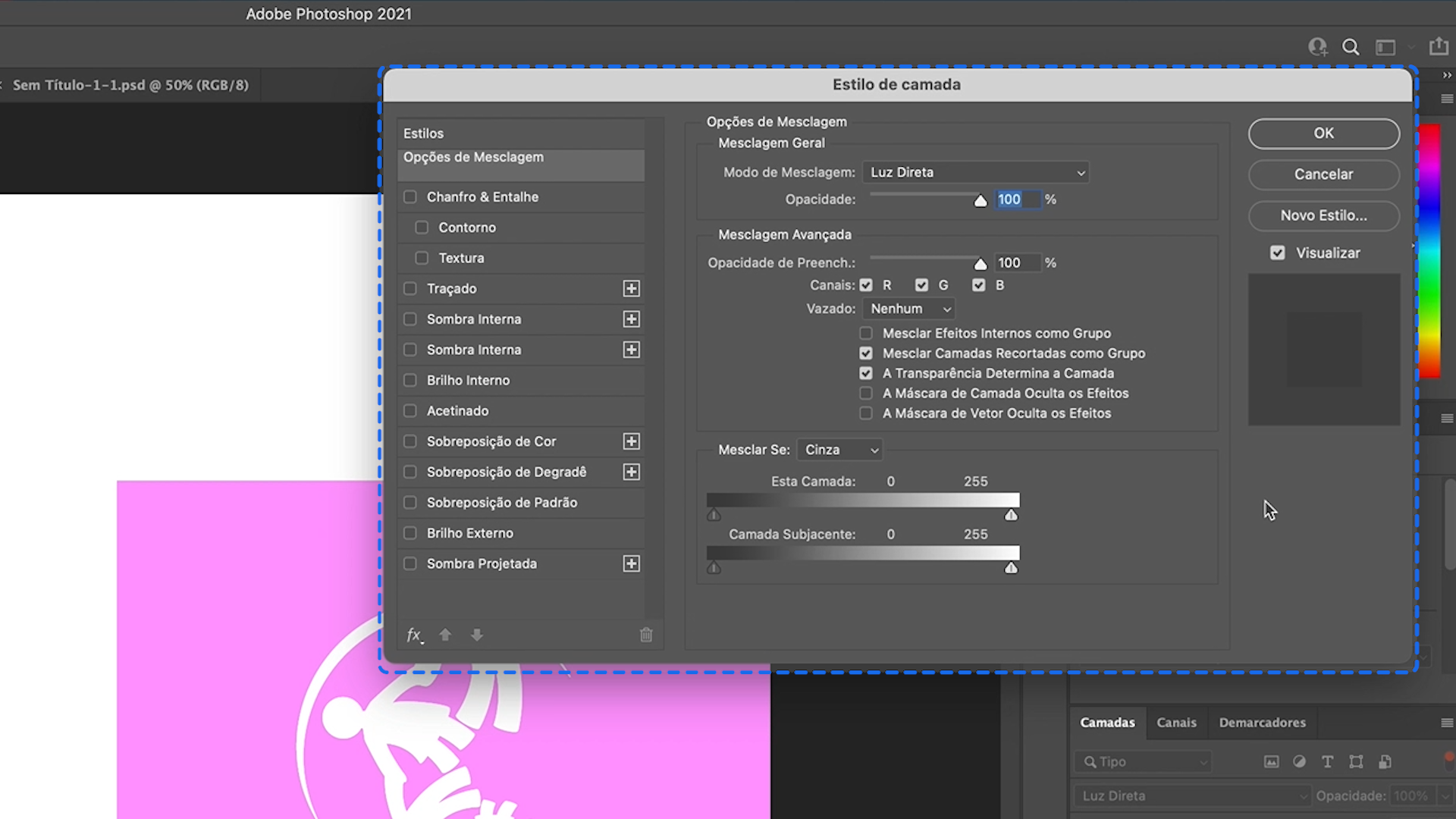Click the fx effects icon
This screenshot has height=819, width=1456.
pos(414,634)
